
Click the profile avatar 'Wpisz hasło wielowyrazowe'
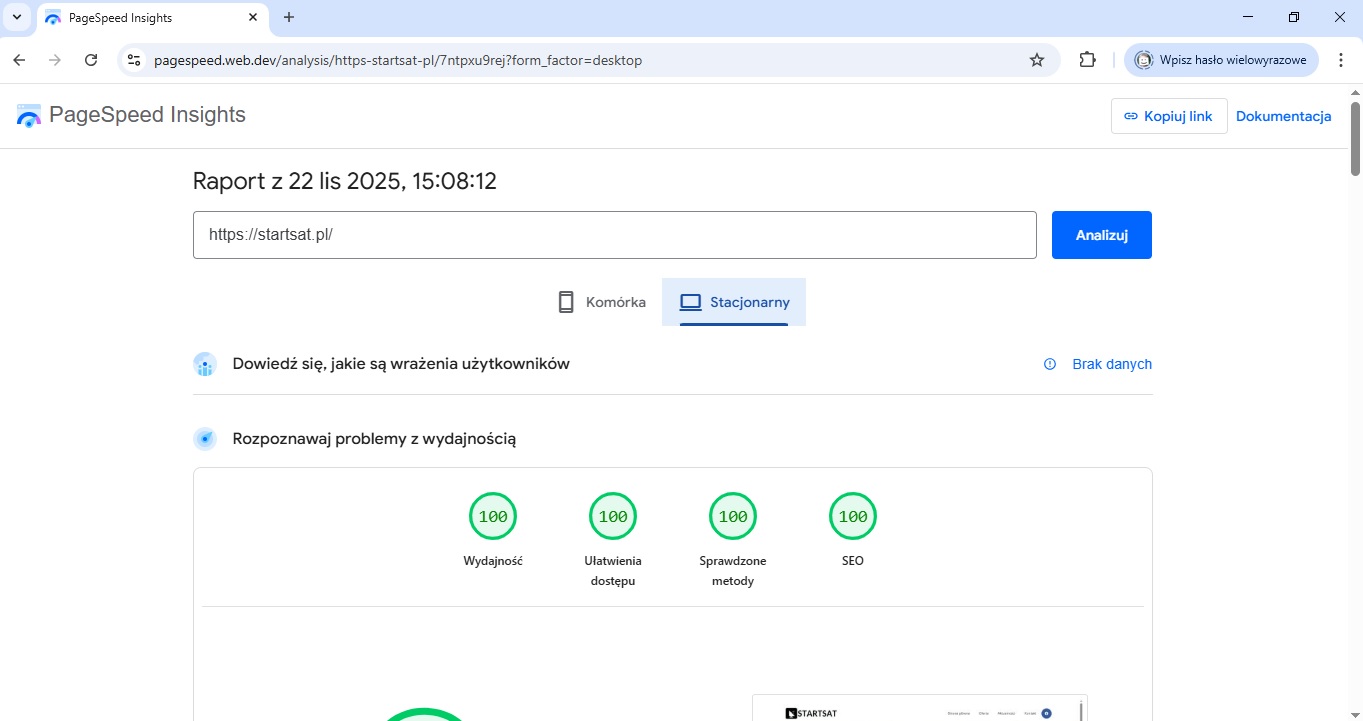coord(1221,60)
